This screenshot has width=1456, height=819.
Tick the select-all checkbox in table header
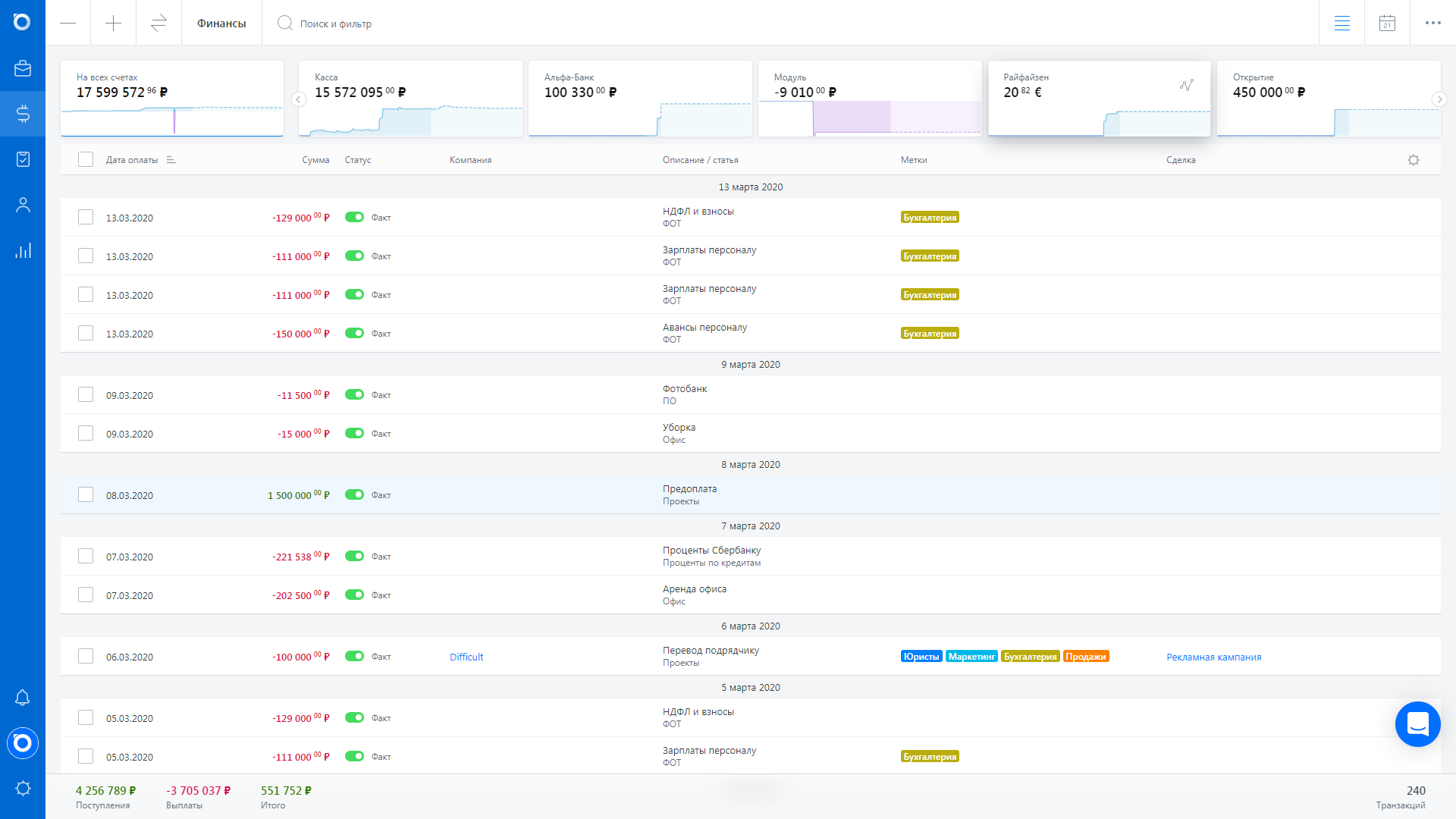click(86, 159)
